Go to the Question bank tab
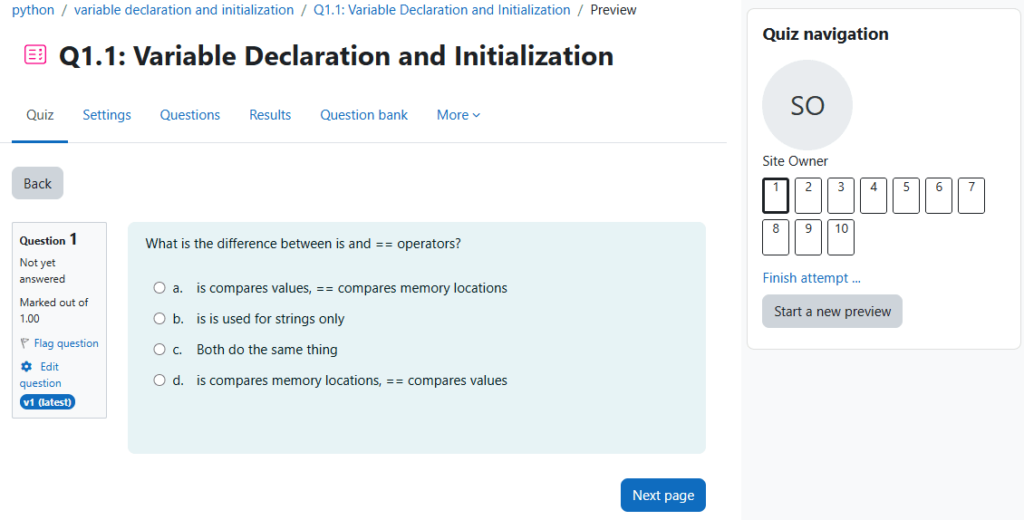 (x=364, y=115)
